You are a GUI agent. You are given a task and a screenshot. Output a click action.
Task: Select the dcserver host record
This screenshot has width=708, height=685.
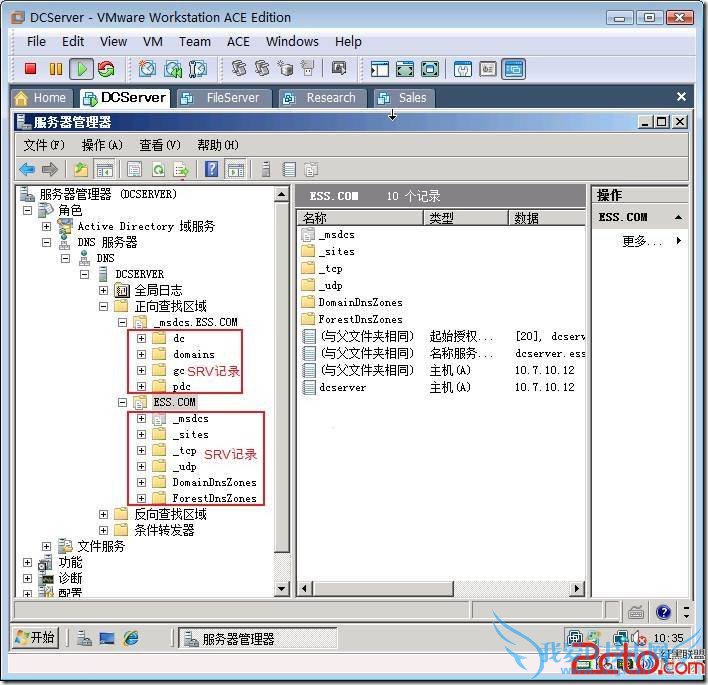point(342,387)
